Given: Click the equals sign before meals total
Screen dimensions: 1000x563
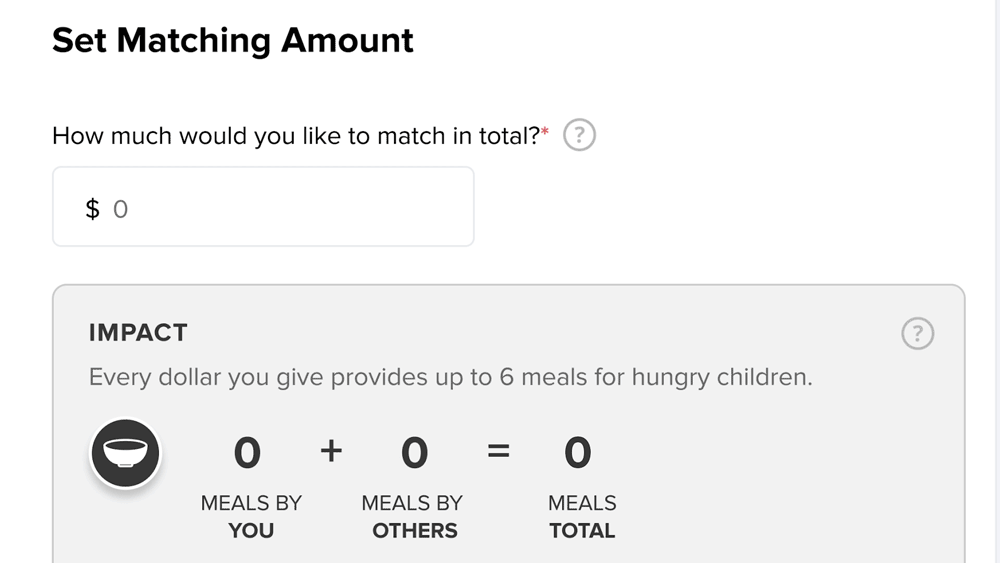Looking at the screenshot, I should tap(498, 451).
